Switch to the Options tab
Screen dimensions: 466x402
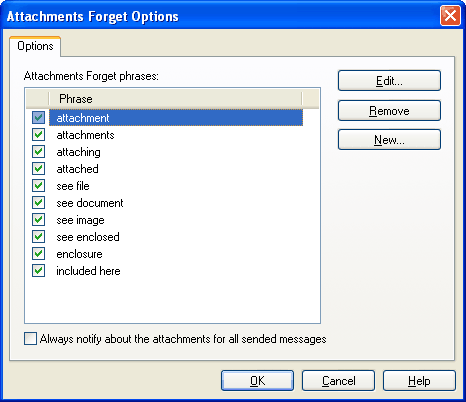[x=35, y=46]
